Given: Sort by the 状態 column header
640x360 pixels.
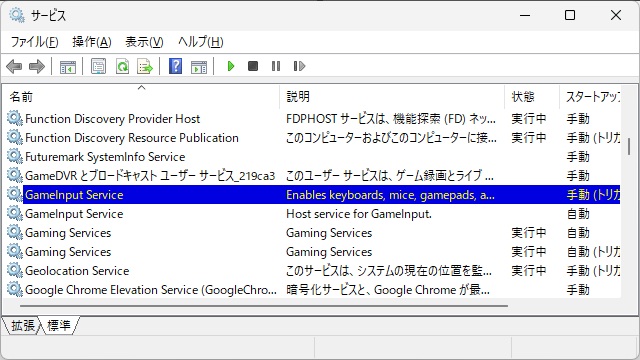Looking at the screenshot, I should click(532, 97).
